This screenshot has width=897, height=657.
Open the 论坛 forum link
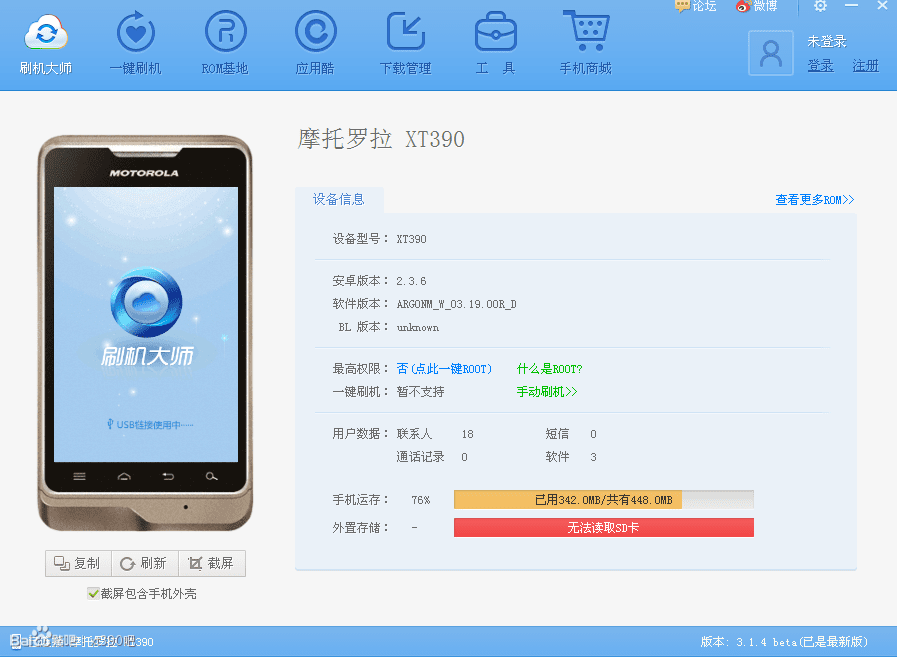(695, 6)
